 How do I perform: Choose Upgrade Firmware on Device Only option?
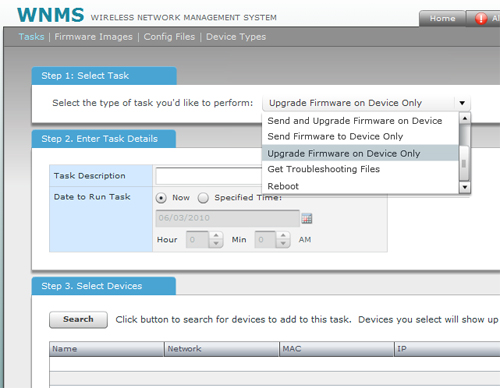(x=360, y=153)
